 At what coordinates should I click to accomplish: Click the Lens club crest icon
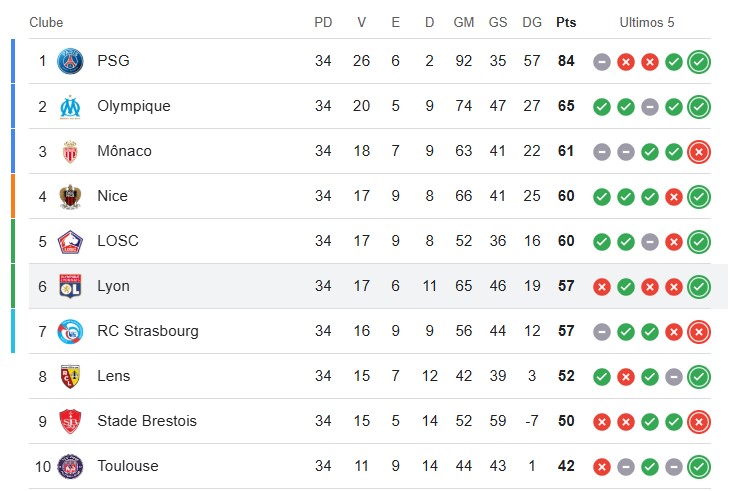pyautogui.click(x=70, y=377)
